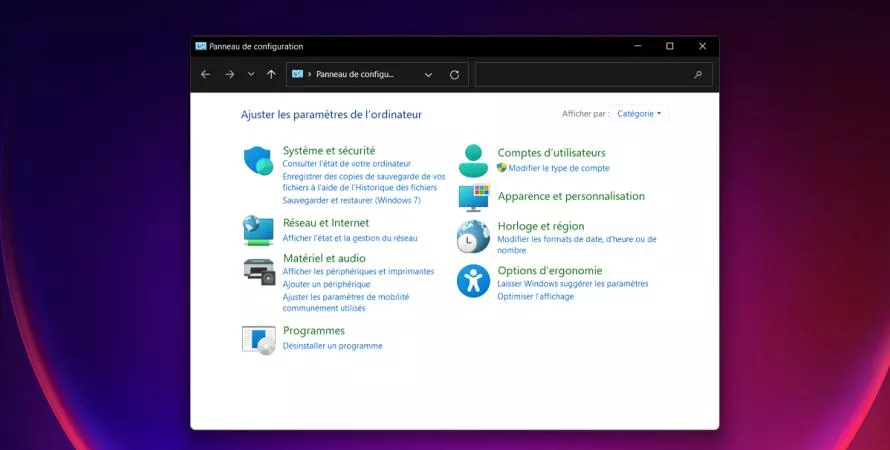Expand the address bar history dropdown
Viewport: 890px width, 450px height.
[x=429, y=75]
